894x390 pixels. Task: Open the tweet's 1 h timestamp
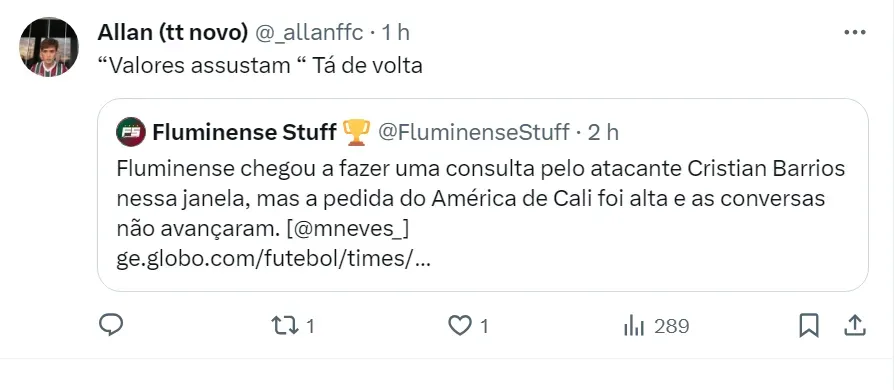tap(395, 33)
